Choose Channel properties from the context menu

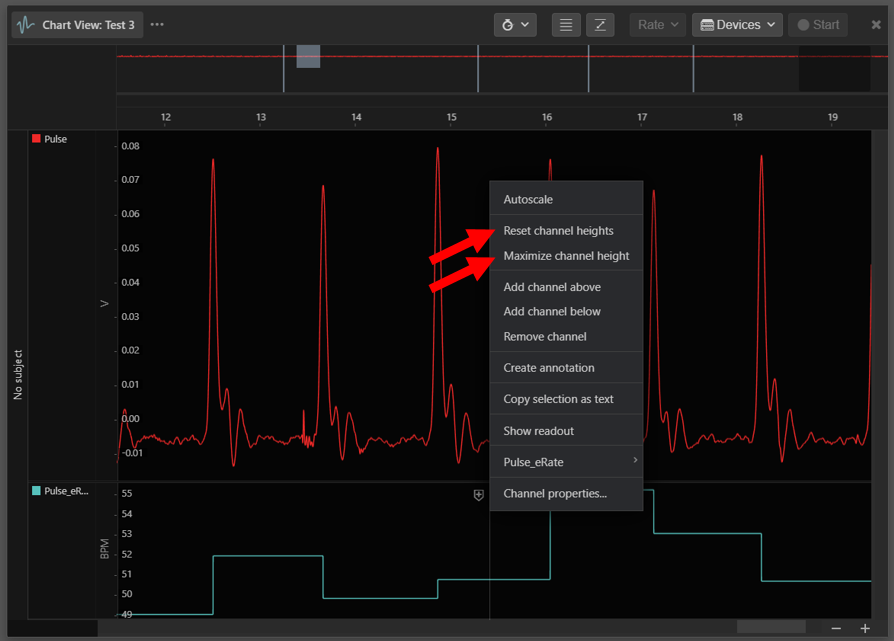(554, 494)
